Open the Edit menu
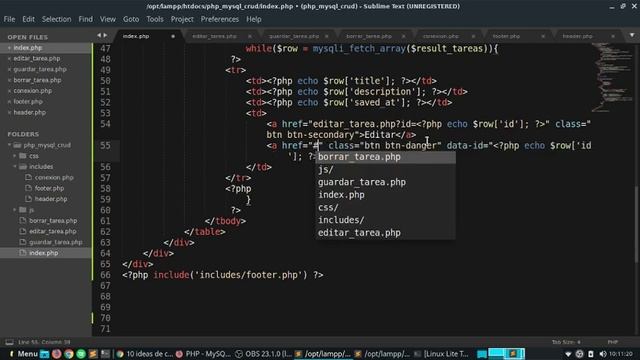The height and width of the screenshot is (360, 640). pyautogui.click(x=28, y=19)
